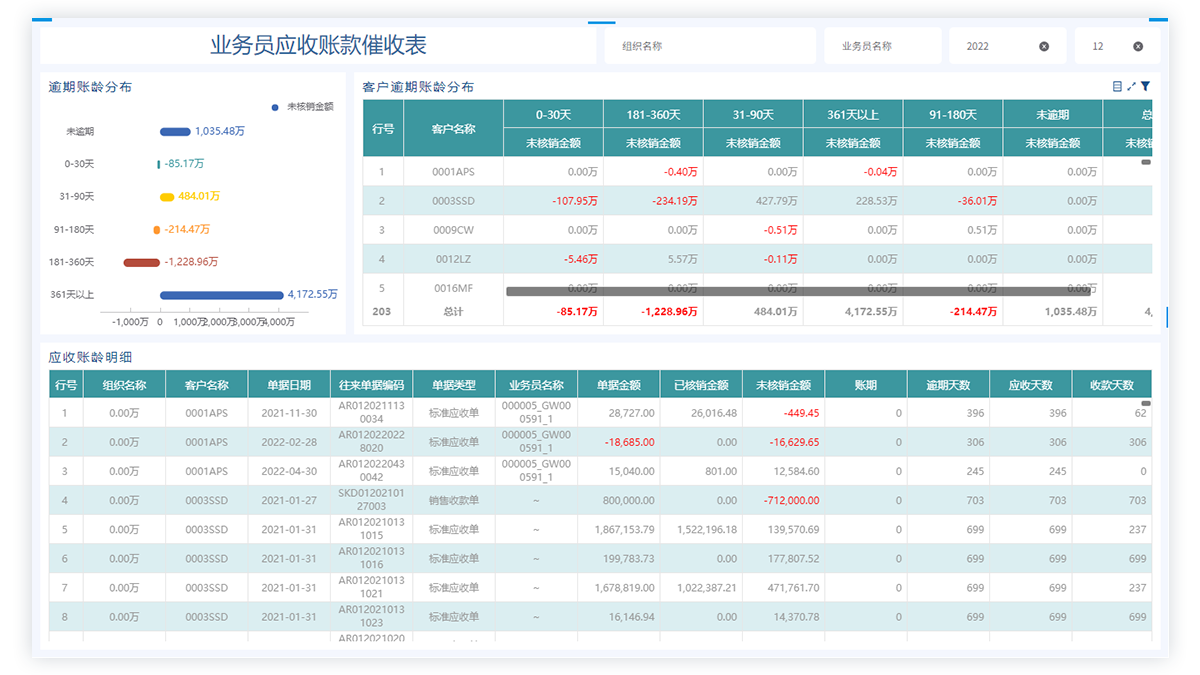1200x675 pixels.
Task: Click the red 181-360天 bar
Action: [141, 263]
